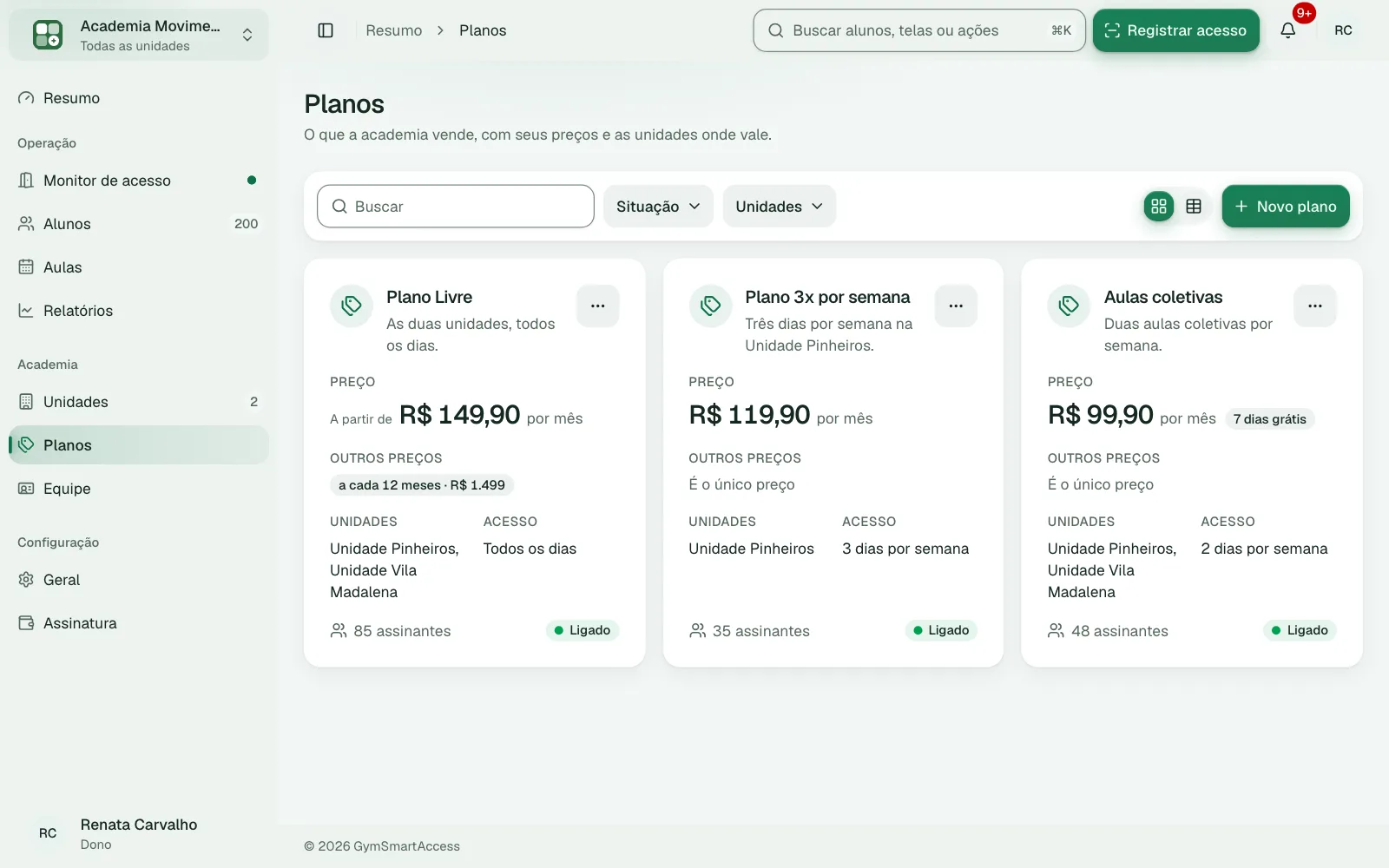Image resolution: width=1389 pixels, height=868 pixels.
Task: Select Planos in the sidebar
Action: click(x=139, y=445)
